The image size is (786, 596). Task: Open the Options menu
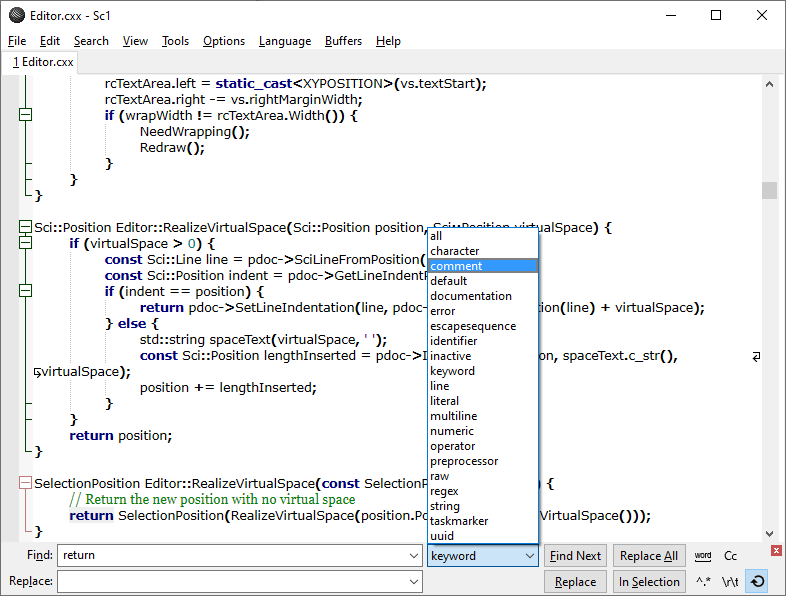pyautogui.click(x=224, y=41)
